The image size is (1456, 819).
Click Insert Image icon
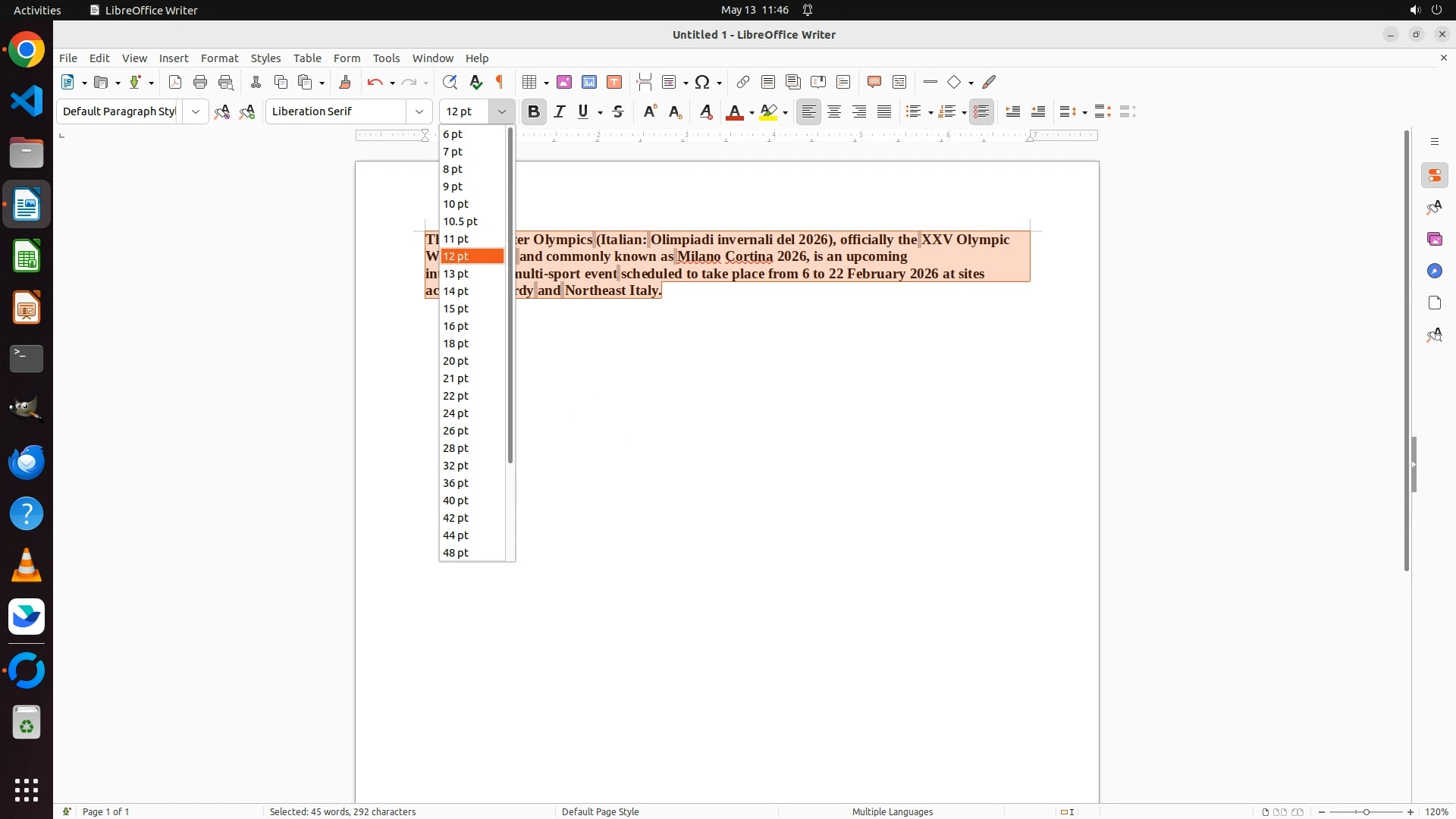coord(564,82)
